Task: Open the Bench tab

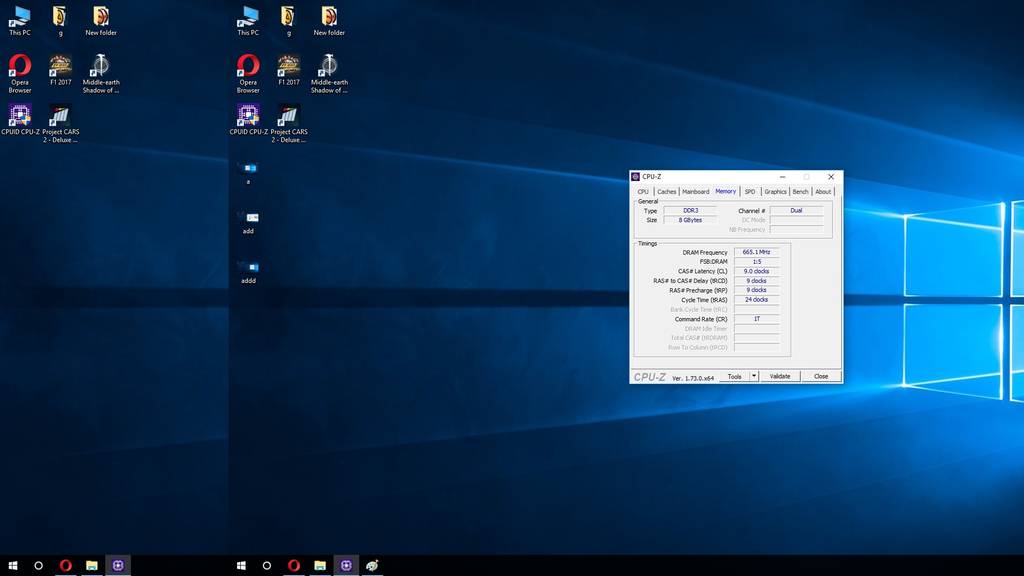Action: [x=801, y=191]
